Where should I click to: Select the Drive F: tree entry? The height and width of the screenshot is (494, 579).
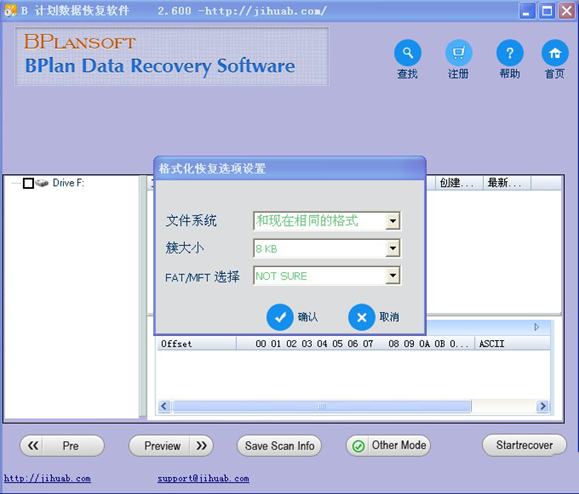[x=68, y=183]
